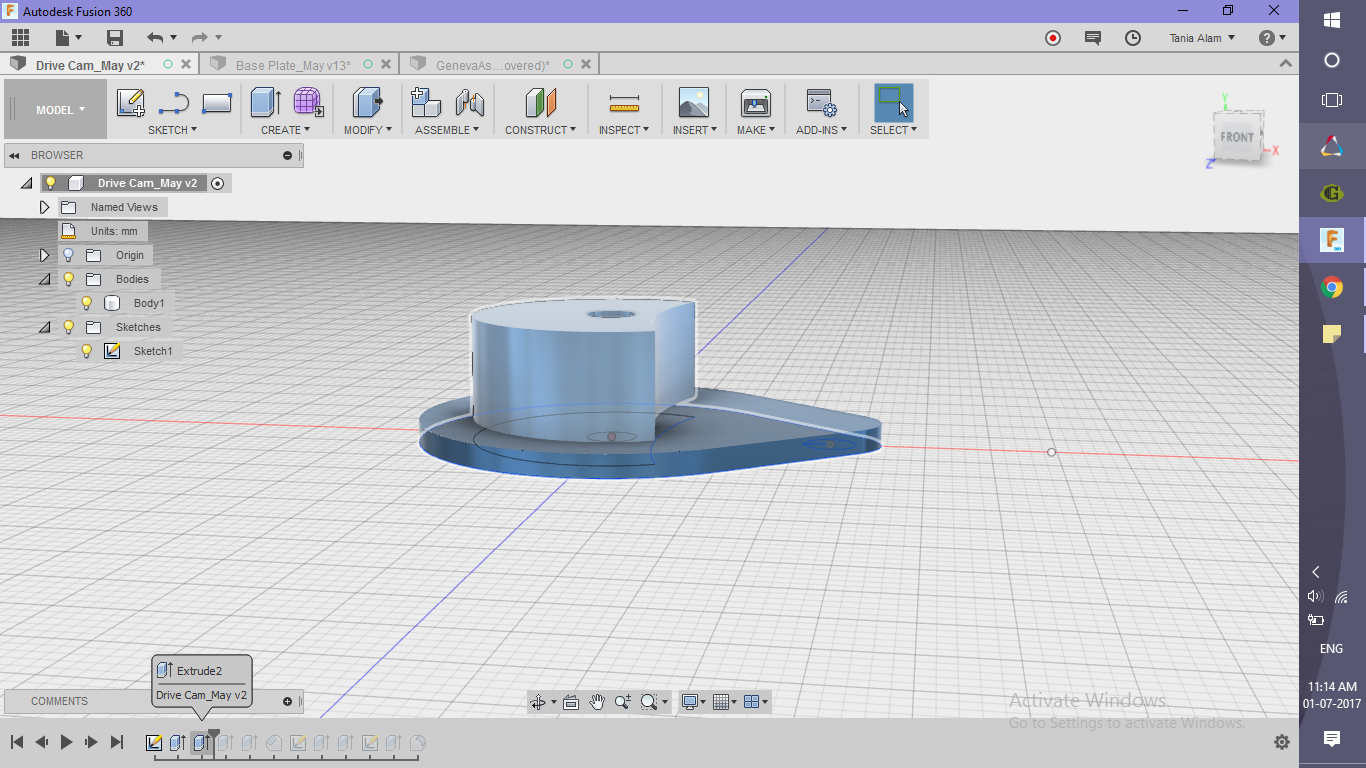The height and width of the screenshot is (768, 1366).
Task: Click the Undo arrow
Action: point(155,38)
